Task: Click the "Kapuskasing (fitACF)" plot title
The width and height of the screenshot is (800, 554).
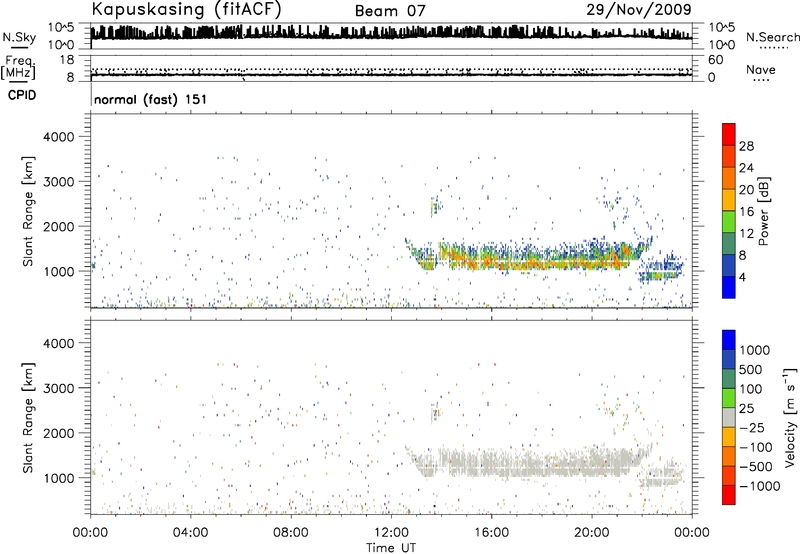Action: click(x=186, y=9)
